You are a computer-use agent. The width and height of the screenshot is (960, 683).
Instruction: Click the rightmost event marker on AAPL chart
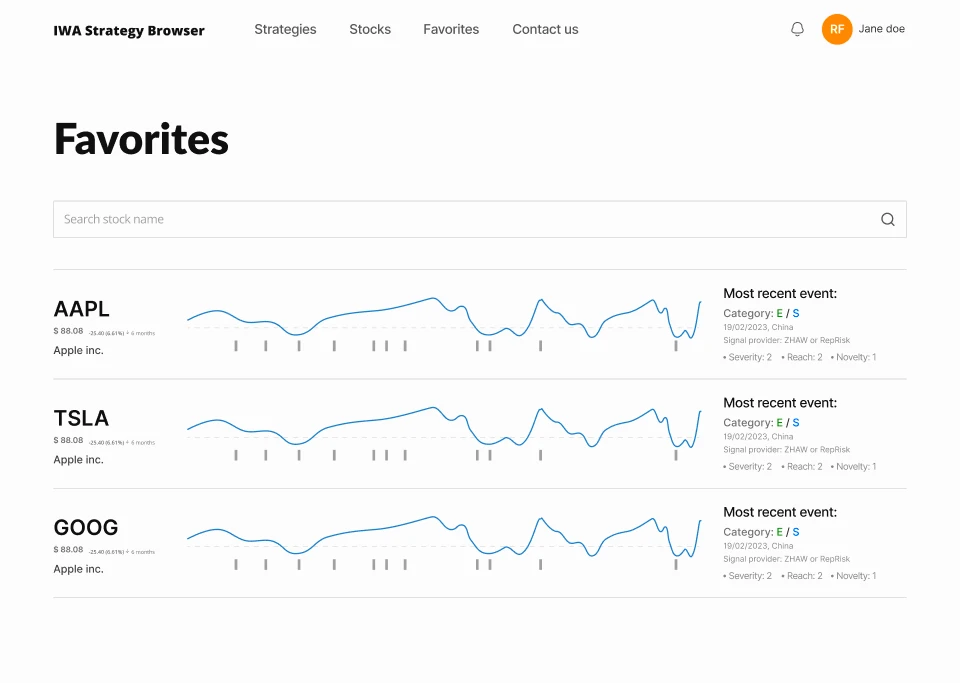pos(676,345)
